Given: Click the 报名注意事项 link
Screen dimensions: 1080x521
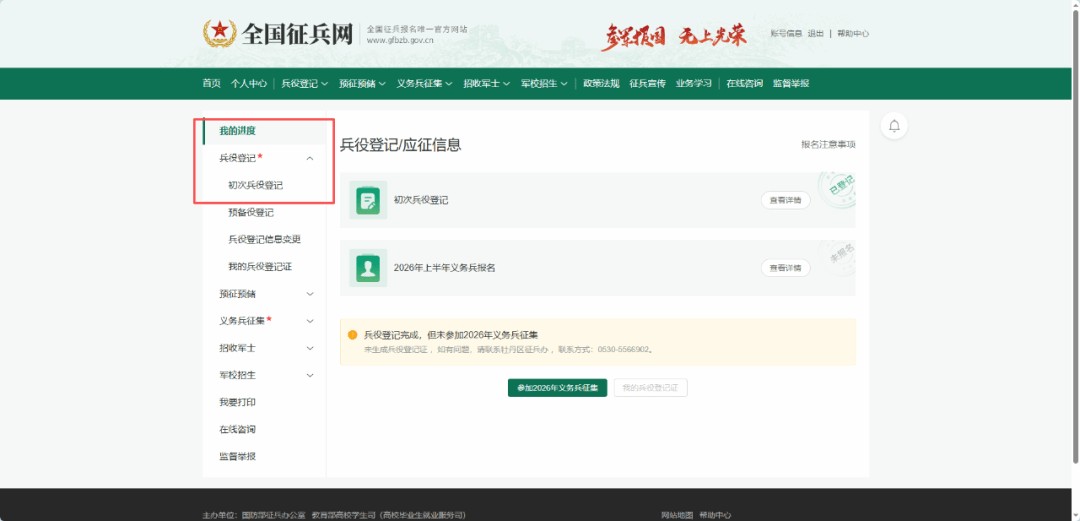Looking at the screenshot, I should [827, 145].
